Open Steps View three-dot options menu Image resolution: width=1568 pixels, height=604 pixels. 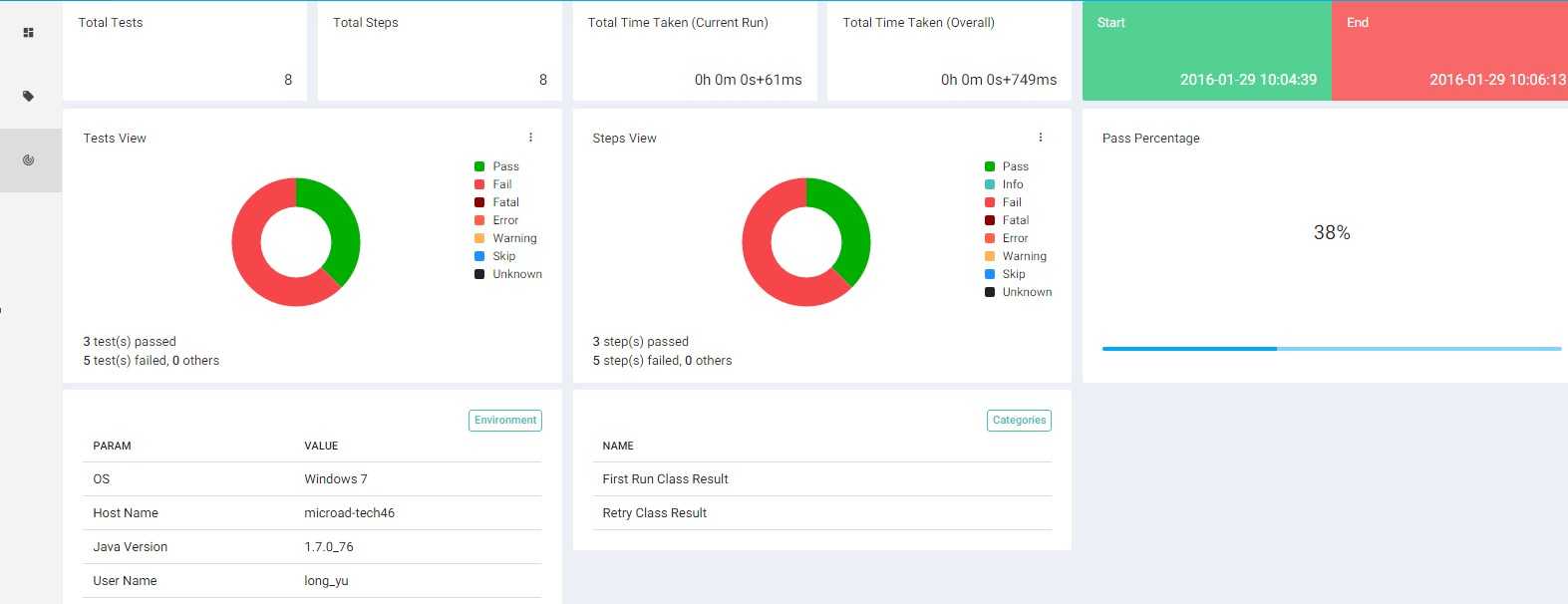[1040, 138]
